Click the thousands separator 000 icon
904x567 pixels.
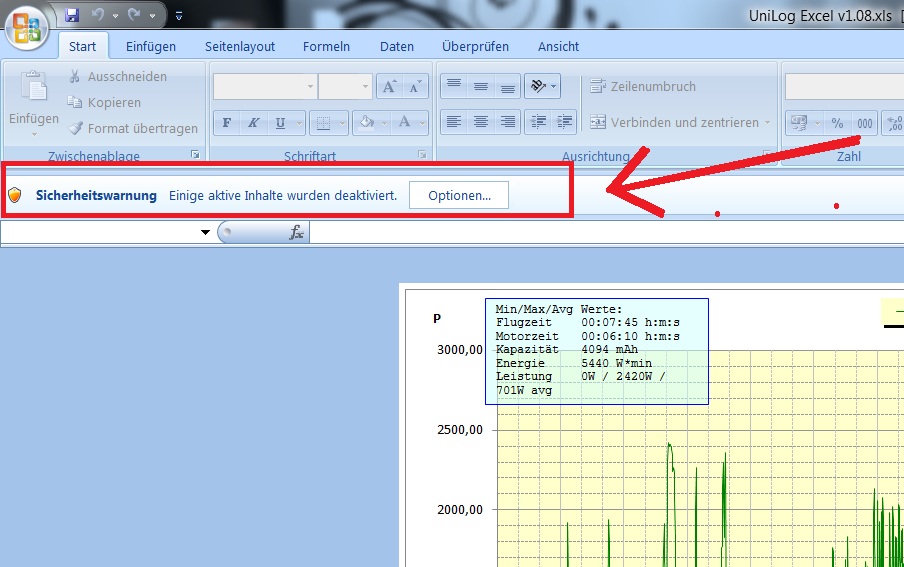coord(864,123)
